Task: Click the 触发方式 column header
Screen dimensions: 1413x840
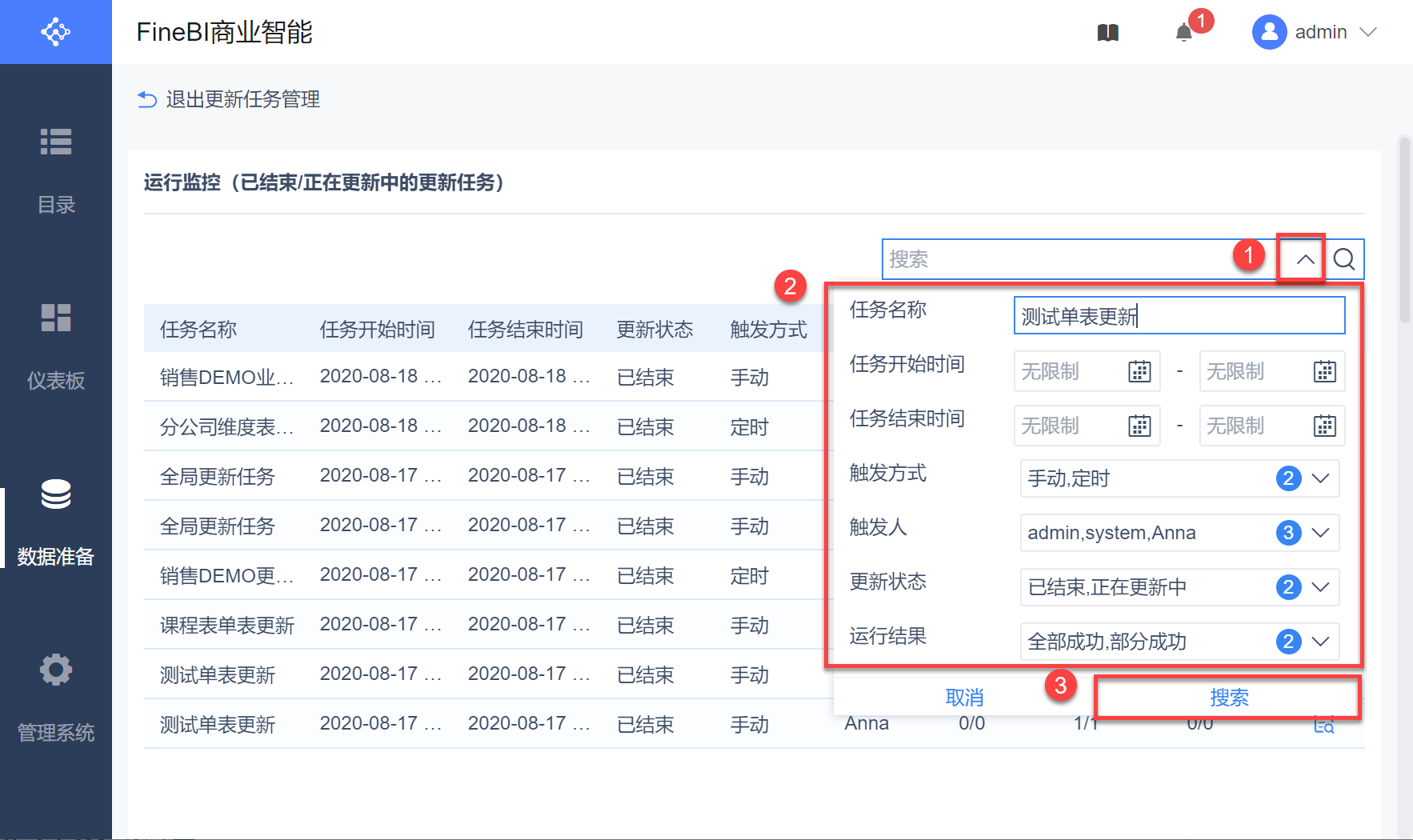Action: point(769,330)
